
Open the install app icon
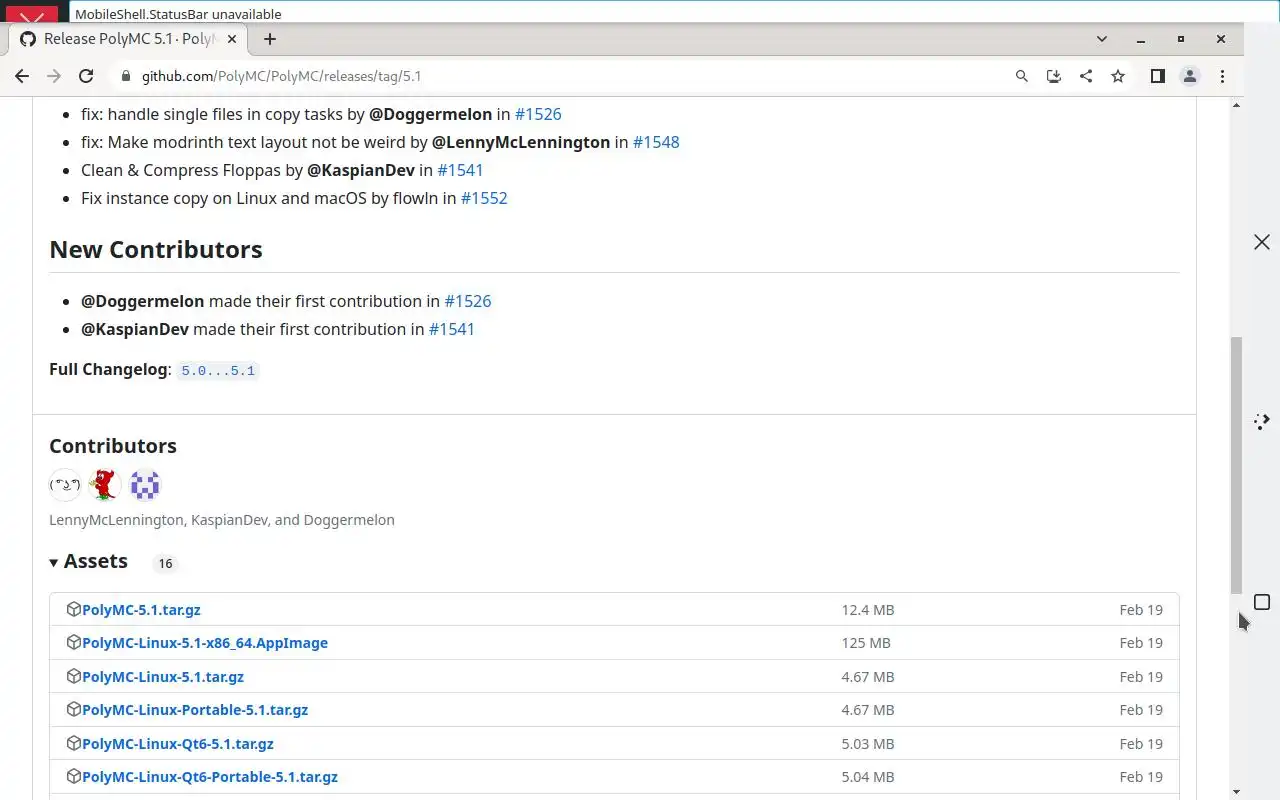(1053, 76)
